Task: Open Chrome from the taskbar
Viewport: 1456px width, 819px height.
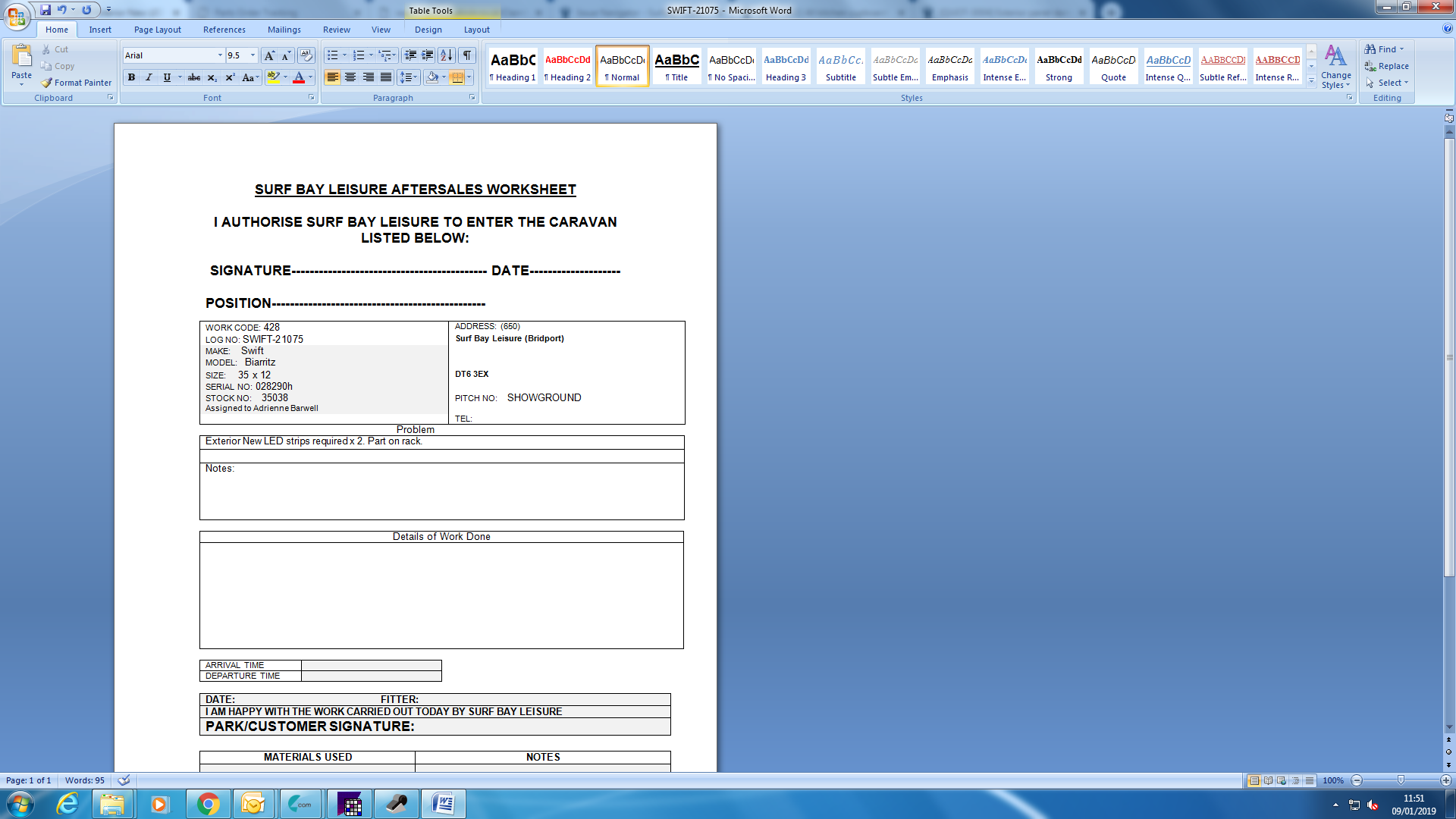Action: 208,804
